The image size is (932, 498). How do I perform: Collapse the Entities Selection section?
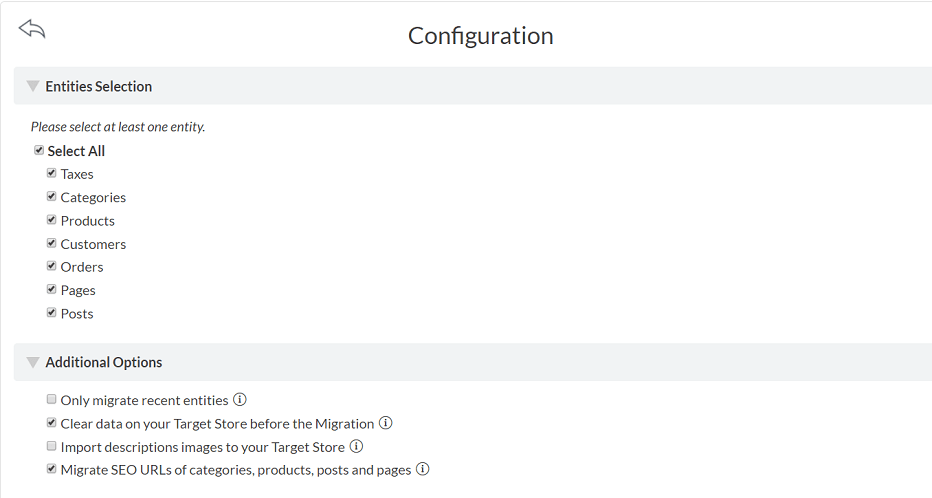(33, 86)
